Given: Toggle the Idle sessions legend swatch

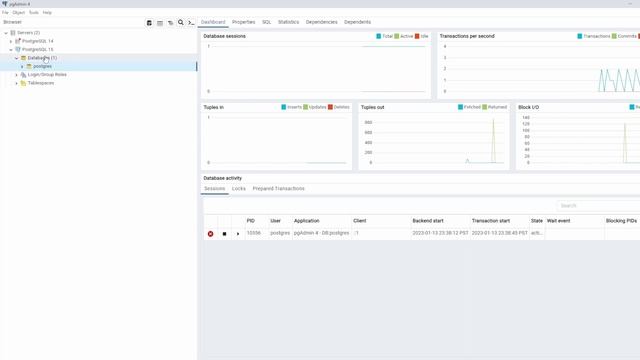Looking at the screenshot, I should [417, 36].
